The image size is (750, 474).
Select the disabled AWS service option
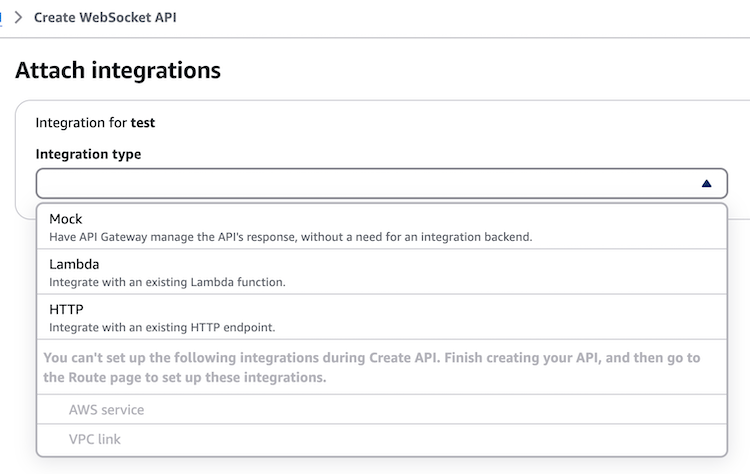tap(382, 409)
